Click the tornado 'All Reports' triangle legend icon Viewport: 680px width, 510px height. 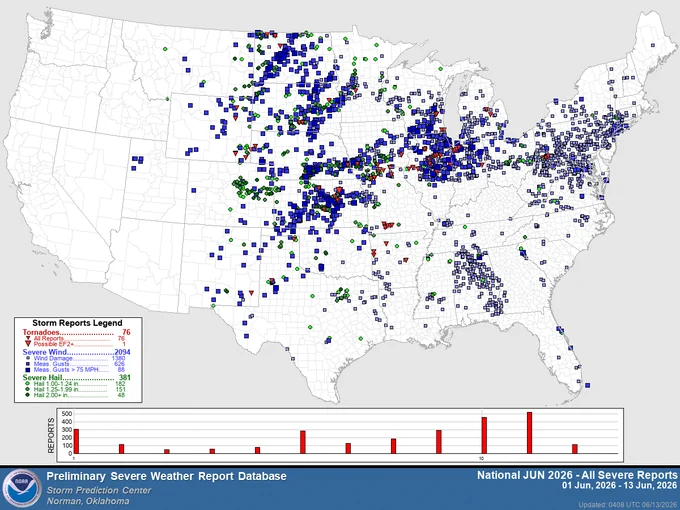[x=28, y=338]
